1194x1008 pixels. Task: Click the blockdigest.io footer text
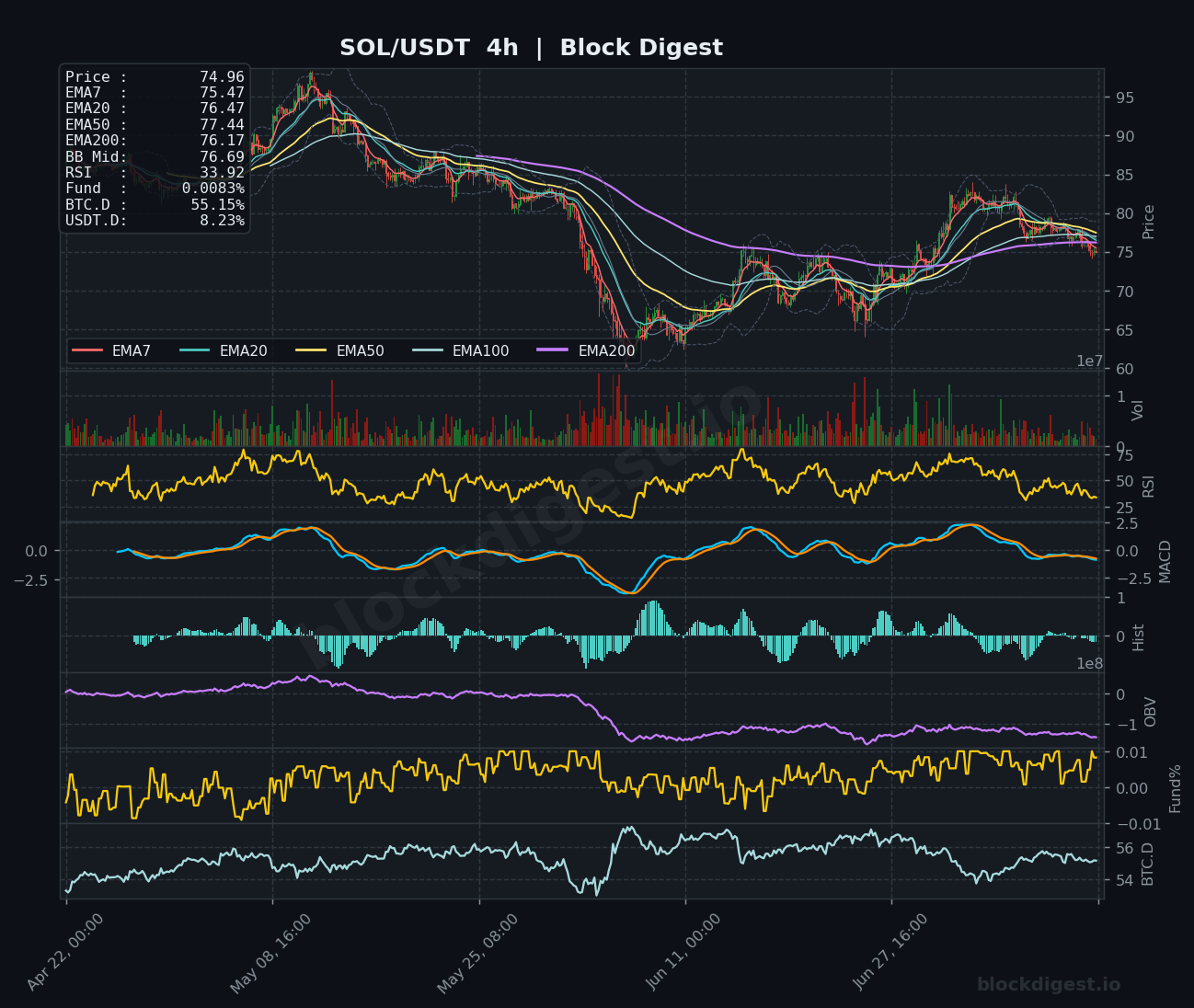coord(1049,984)
